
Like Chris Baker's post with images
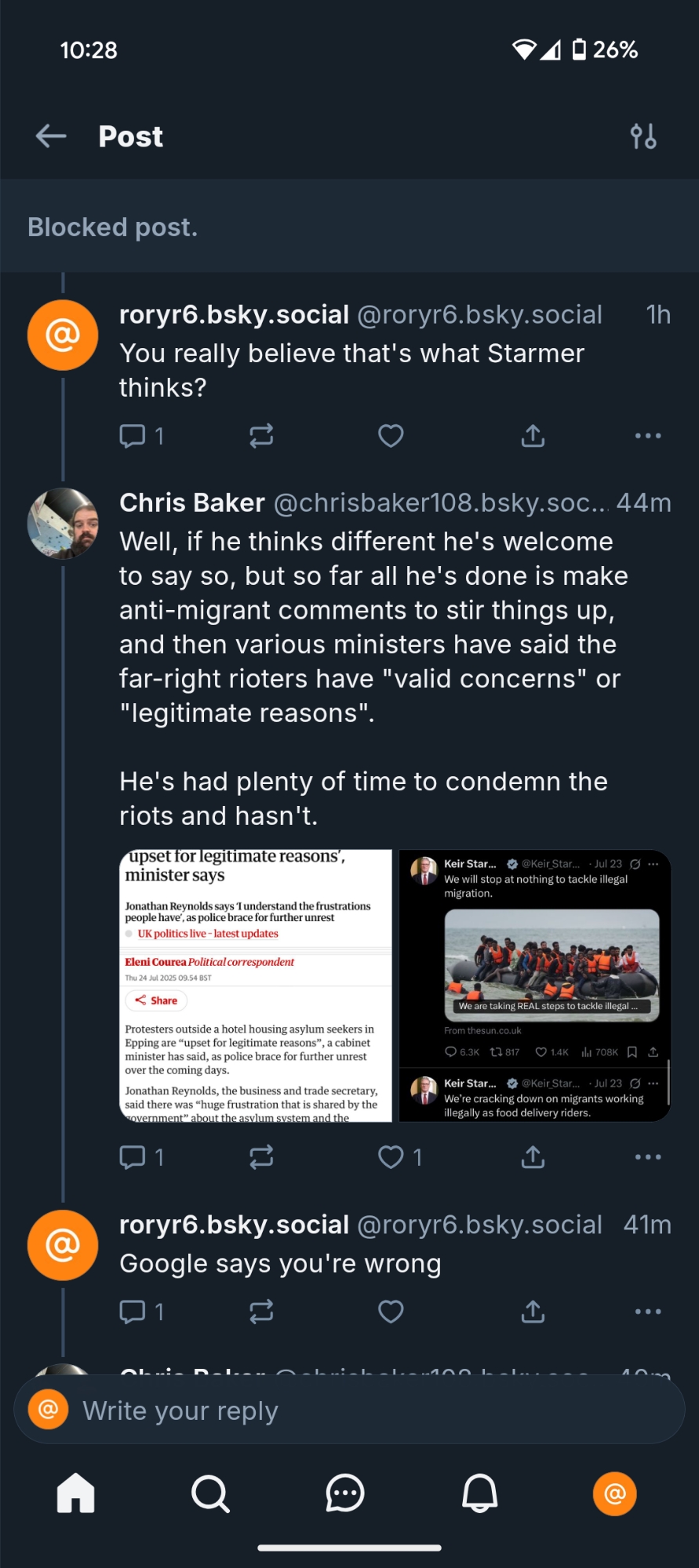coord(391,1157)
